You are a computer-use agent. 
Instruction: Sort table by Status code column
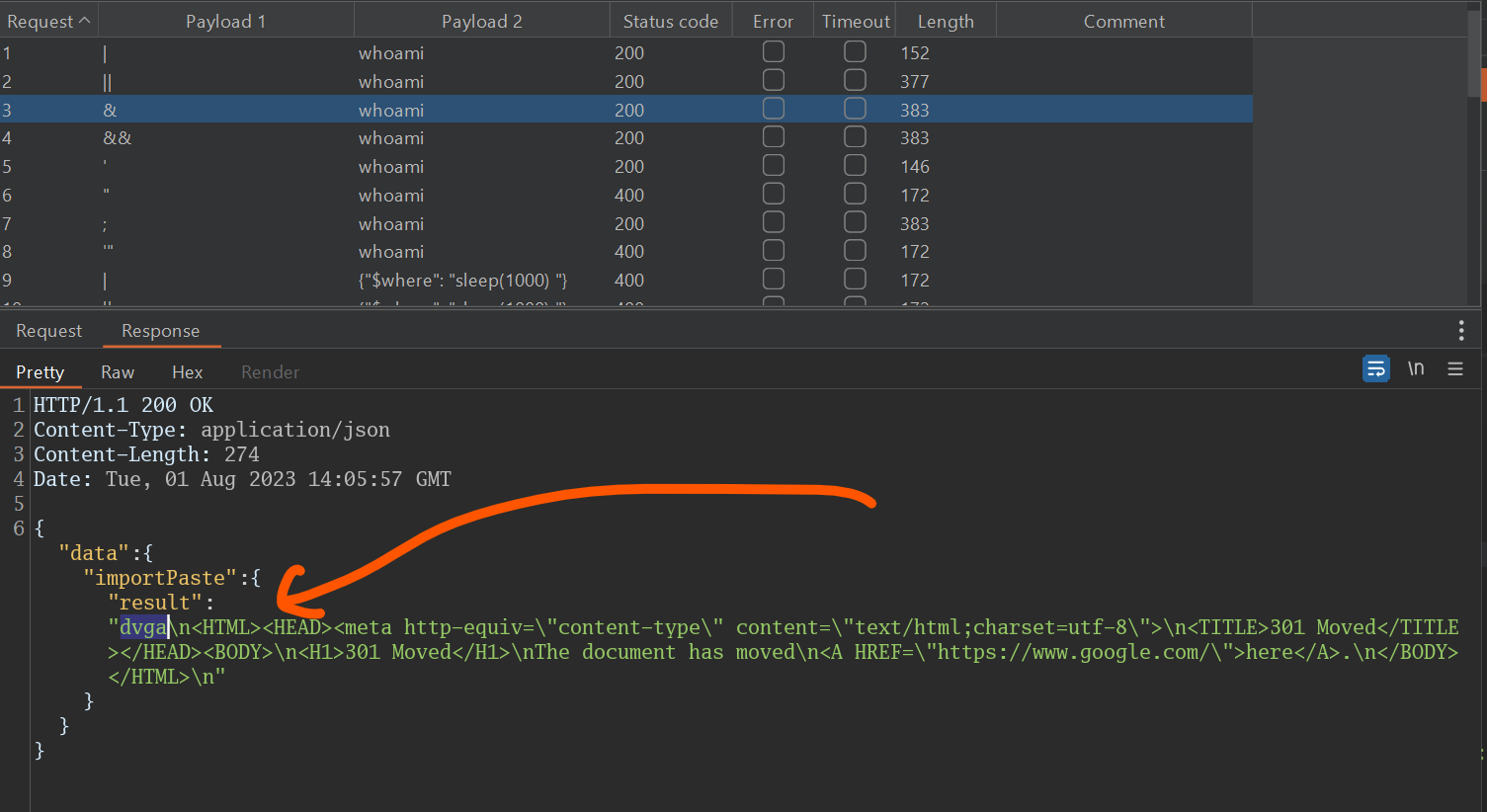point(671,21)
